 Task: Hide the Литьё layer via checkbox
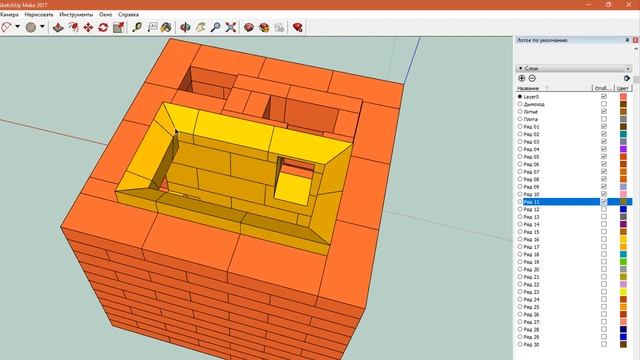pos(604,111)
